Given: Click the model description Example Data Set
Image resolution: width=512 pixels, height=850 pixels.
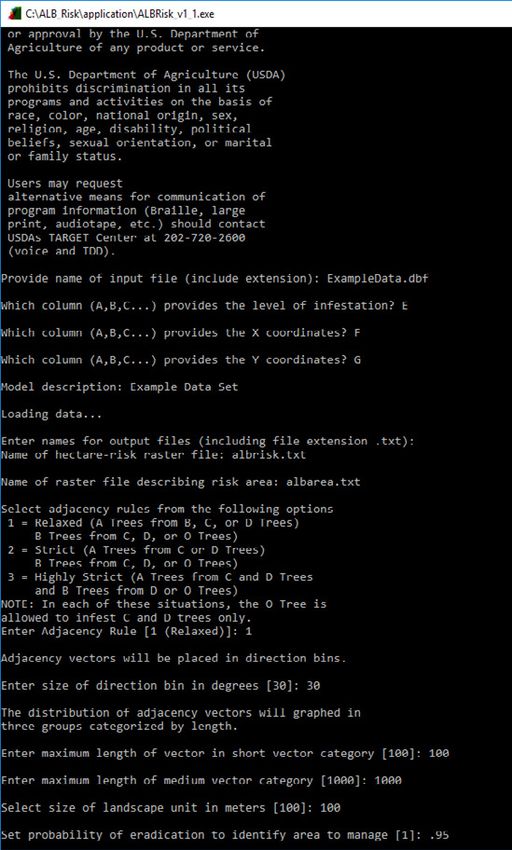Looking at the screenshot, I should (184, 387).
